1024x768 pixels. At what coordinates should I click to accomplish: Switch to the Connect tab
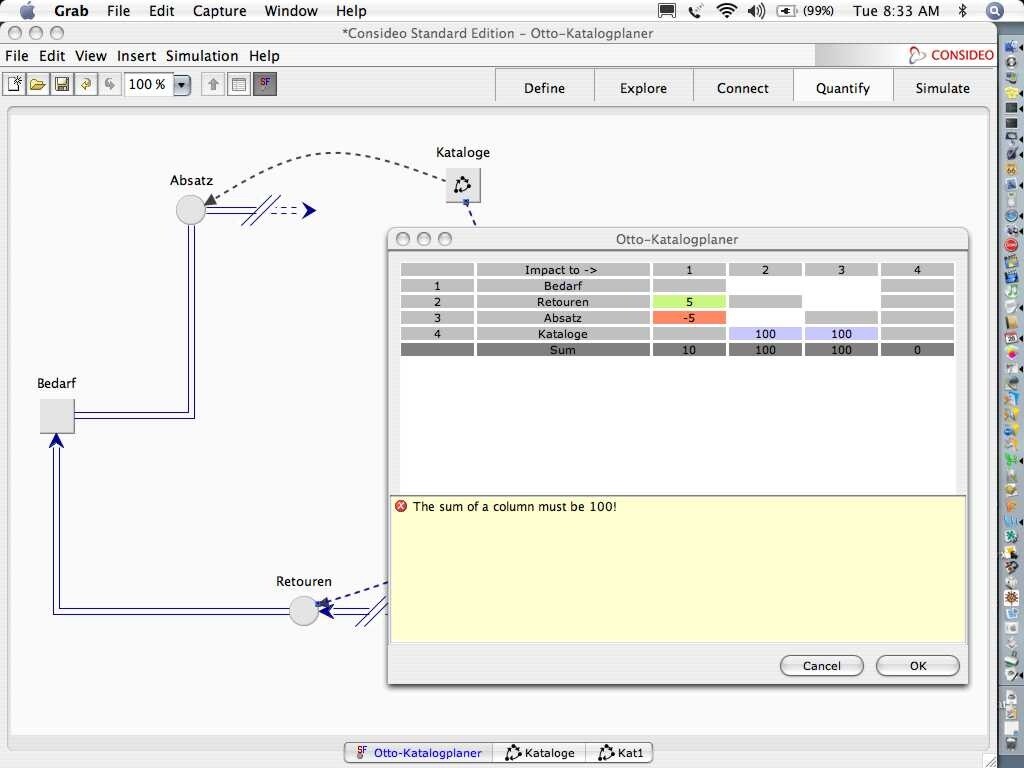[x=742, y=88]
